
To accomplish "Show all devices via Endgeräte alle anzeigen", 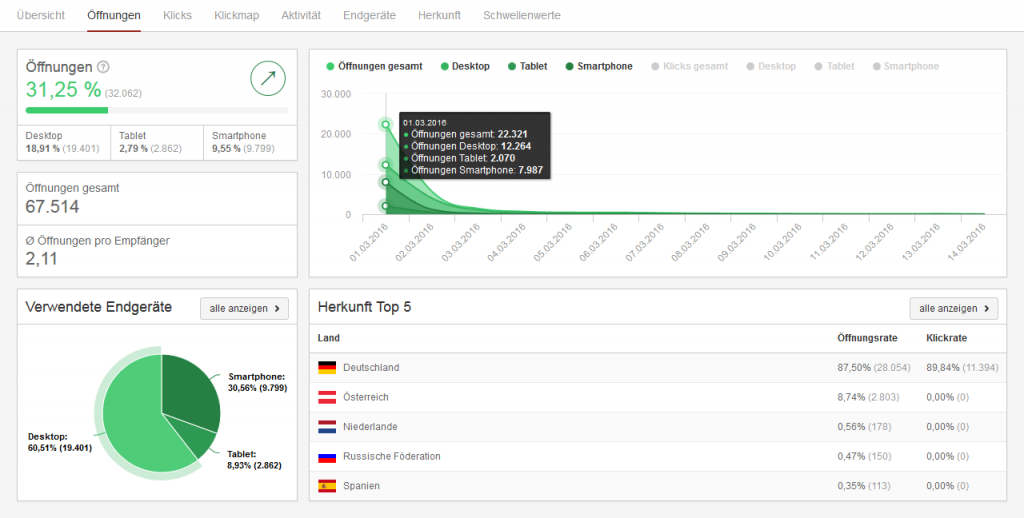I will pyautogui.click(x=244, y=308).
